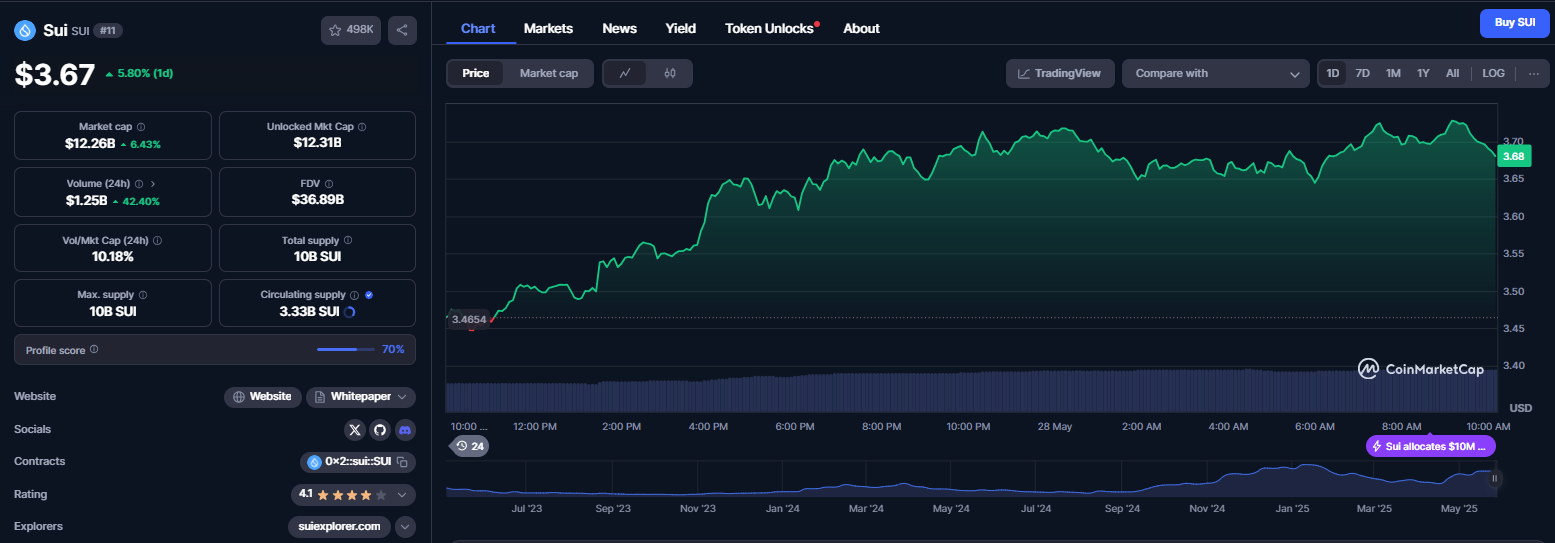Viewport: 1555px width, 543px height.
Task: Expand the Whitepaper dropdown
Action: 401,397
